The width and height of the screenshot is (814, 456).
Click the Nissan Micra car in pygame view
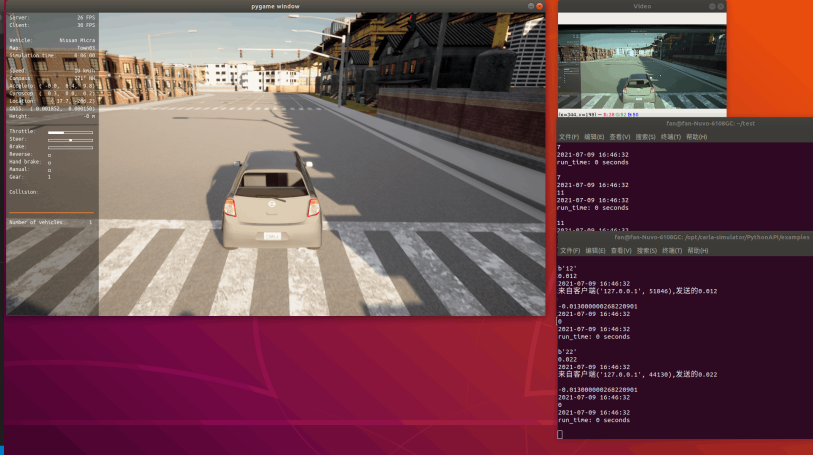coord(272,200)
